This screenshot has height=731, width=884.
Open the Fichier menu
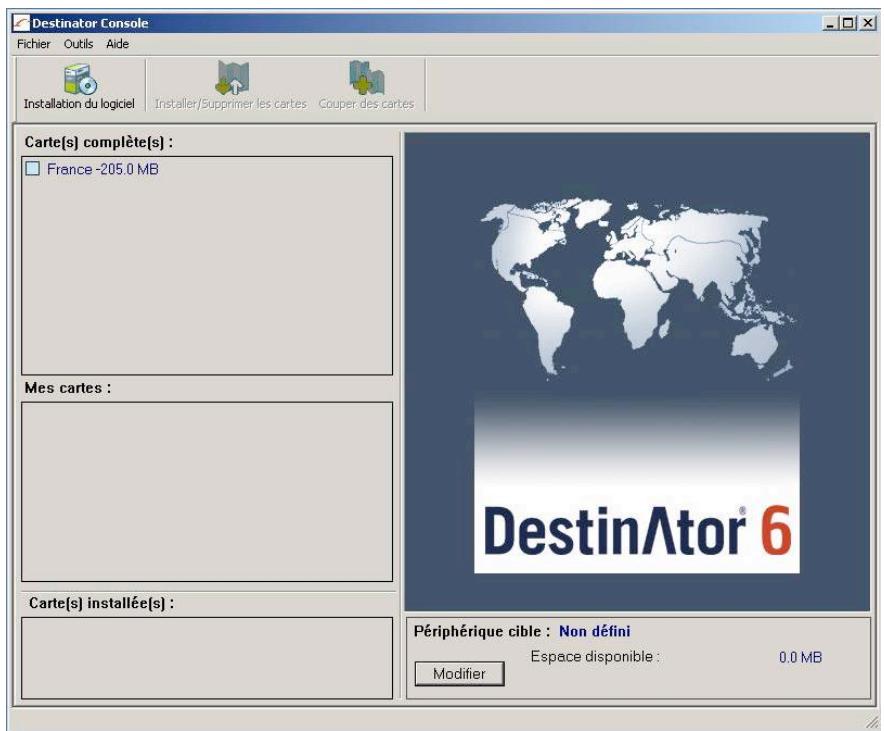[x=33, y=44]
